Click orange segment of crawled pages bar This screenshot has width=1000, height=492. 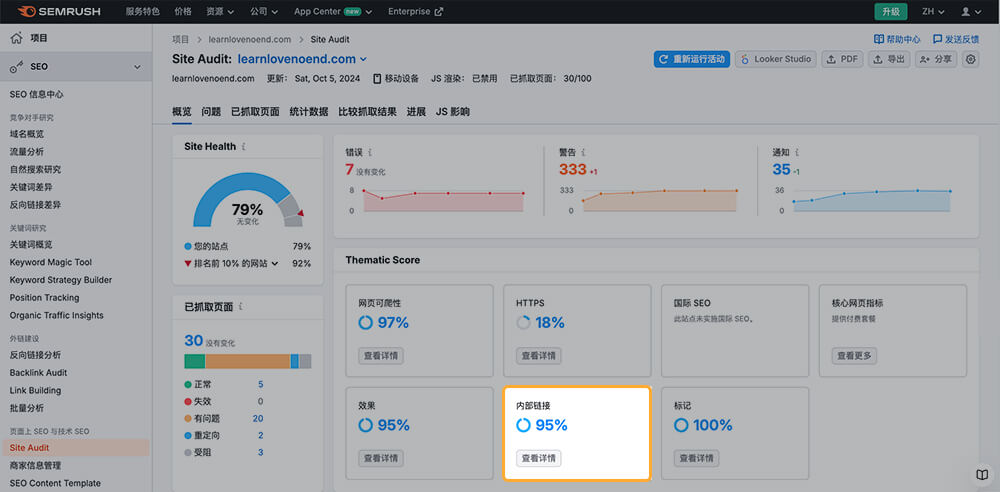click(x=247, y=361)
